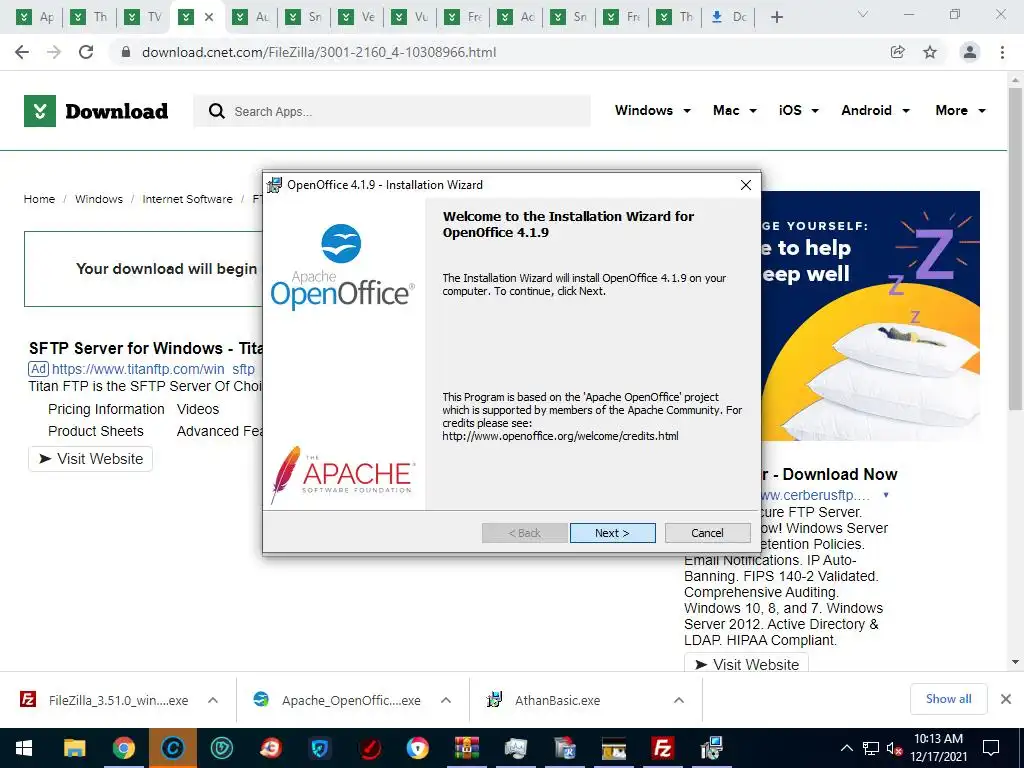Switch to the 'Vu' browser tab

click(x=410, y=17)
